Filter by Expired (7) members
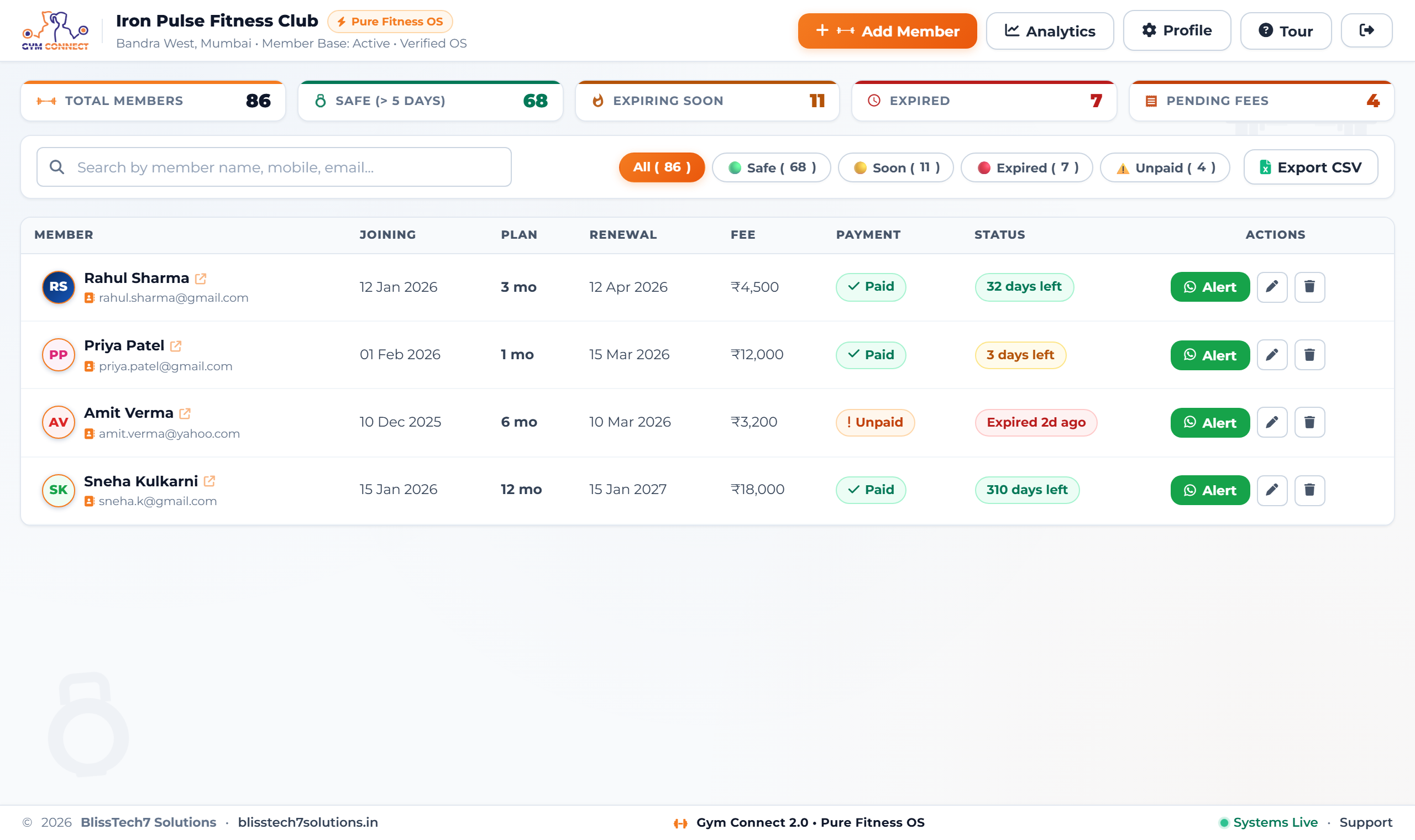Screen dimensions: 1415x840 pos(1027,167)
